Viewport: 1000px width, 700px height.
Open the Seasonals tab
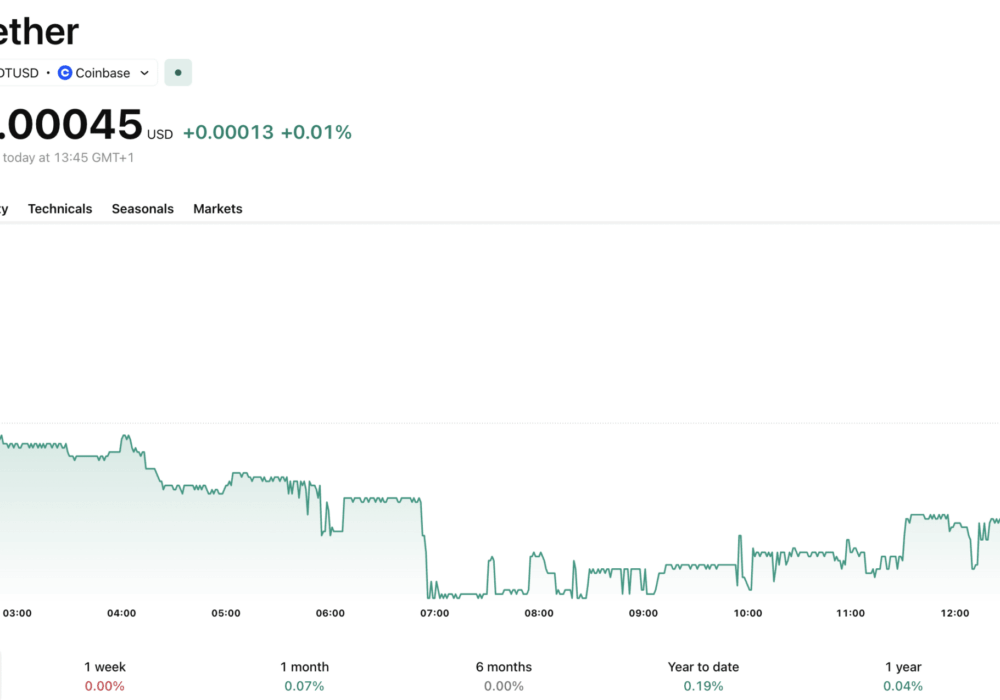click(142, 209)
